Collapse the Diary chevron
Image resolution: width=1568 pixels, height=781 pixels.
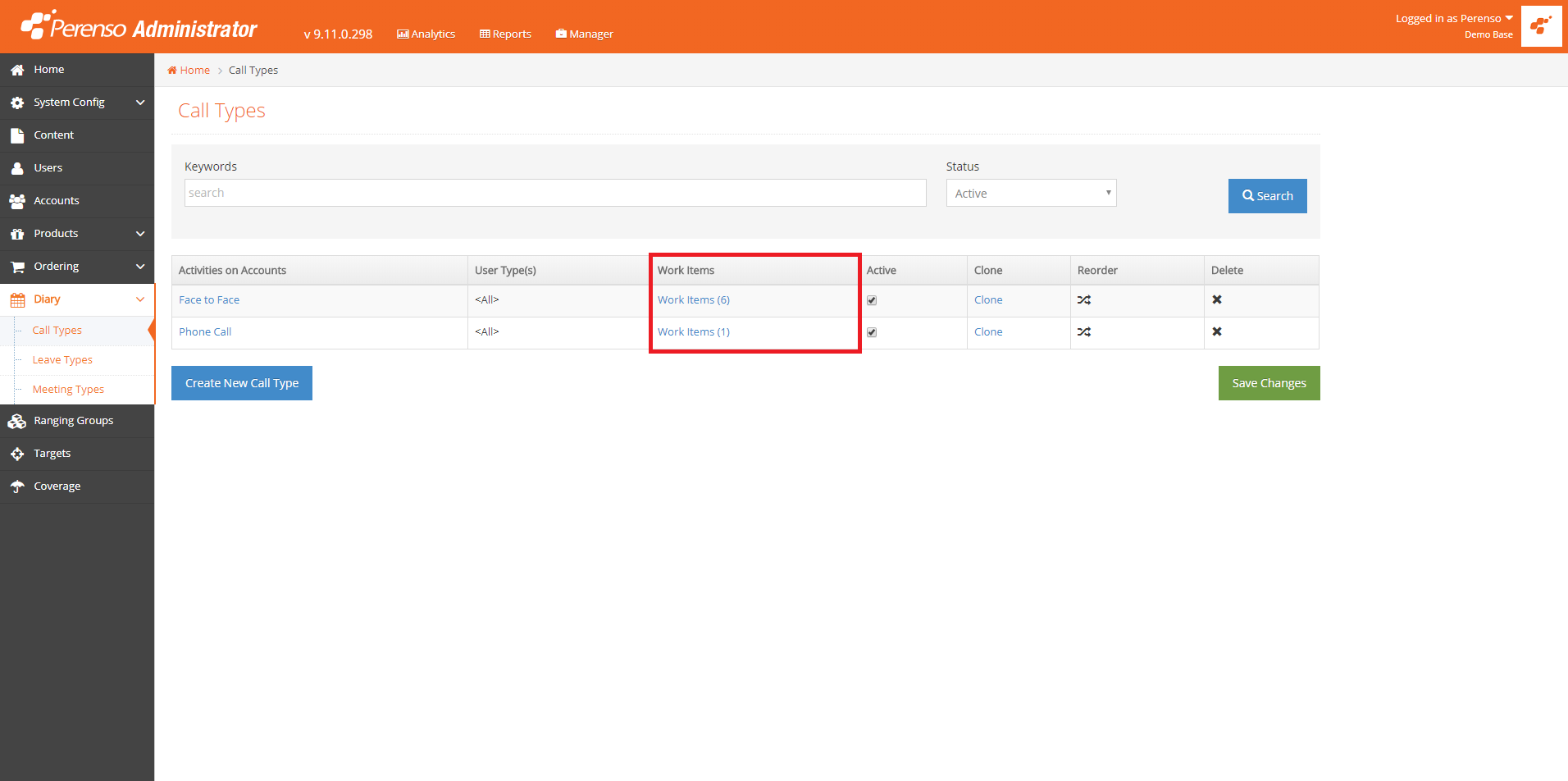click(140, 299)
